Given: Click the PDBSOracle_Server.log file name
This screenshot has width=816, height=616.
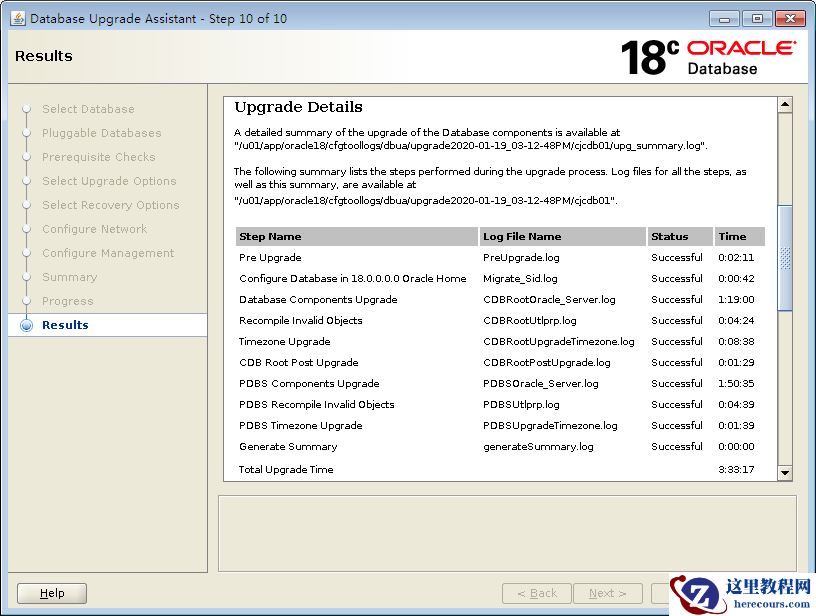Looking at the screenshot, I should click(541, 383).
